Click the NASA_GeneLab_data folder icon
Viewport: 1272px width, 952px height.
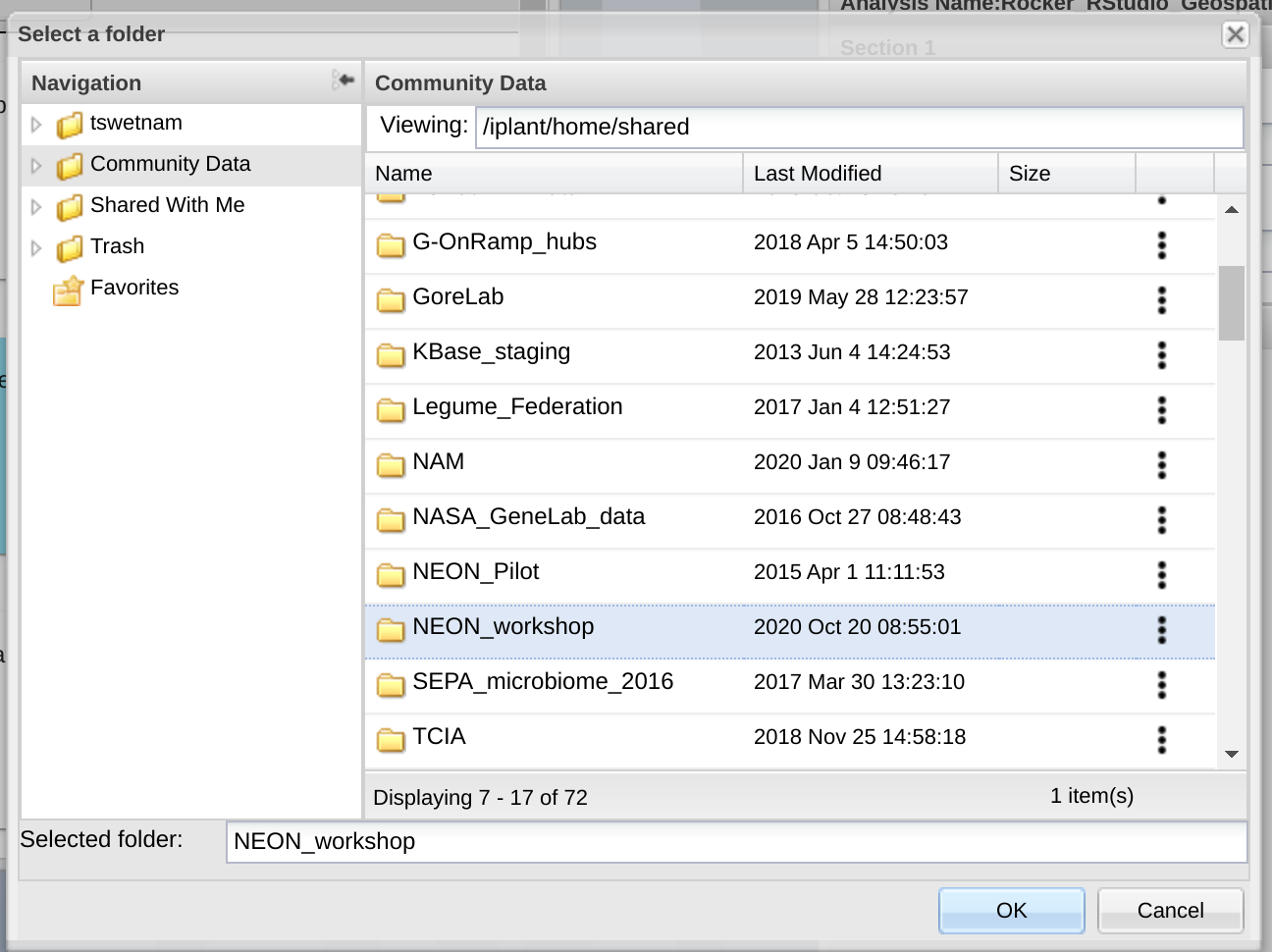point(391,518)
